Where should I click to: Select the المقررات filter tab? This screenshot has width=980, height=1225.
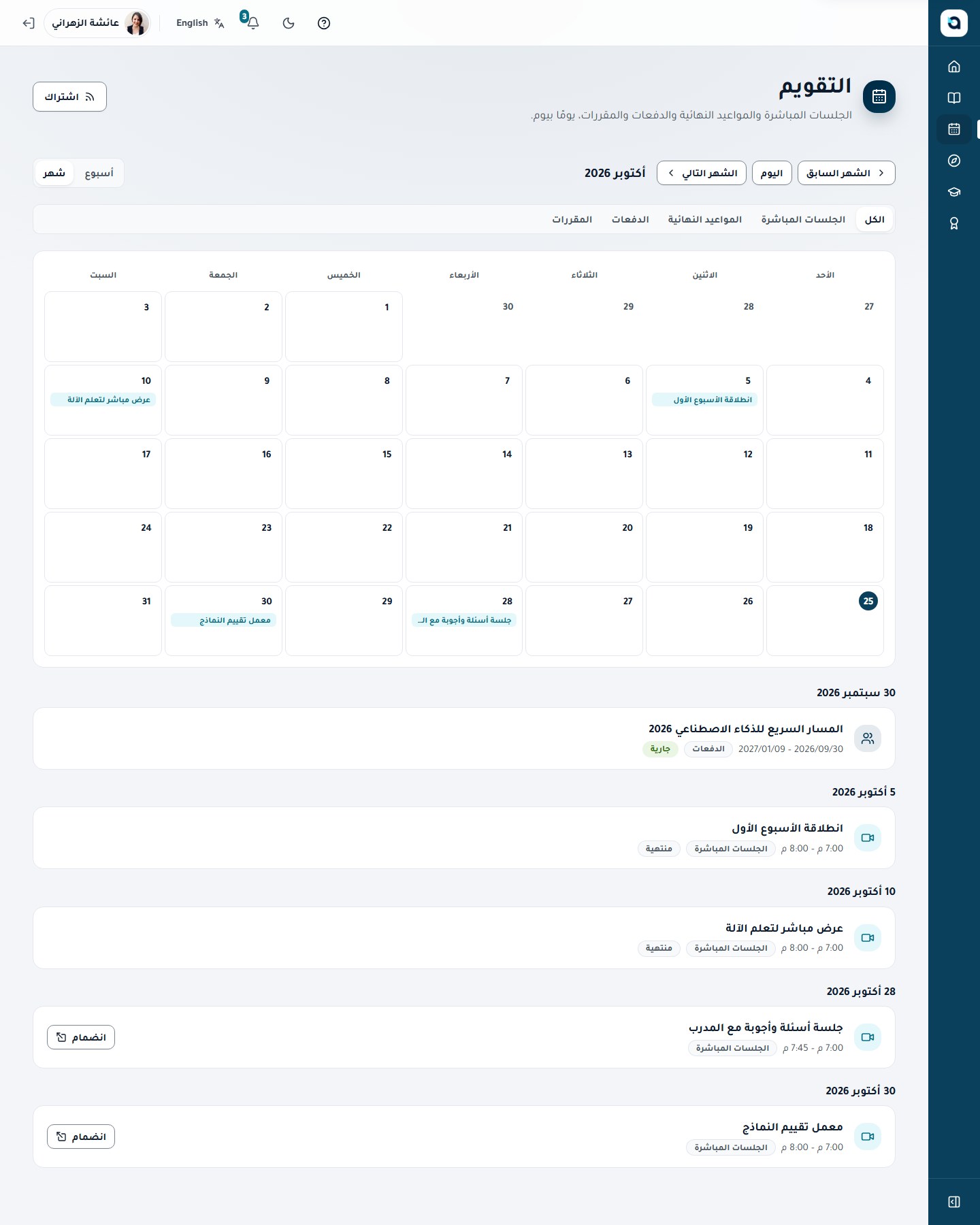[x=572, y=219]
